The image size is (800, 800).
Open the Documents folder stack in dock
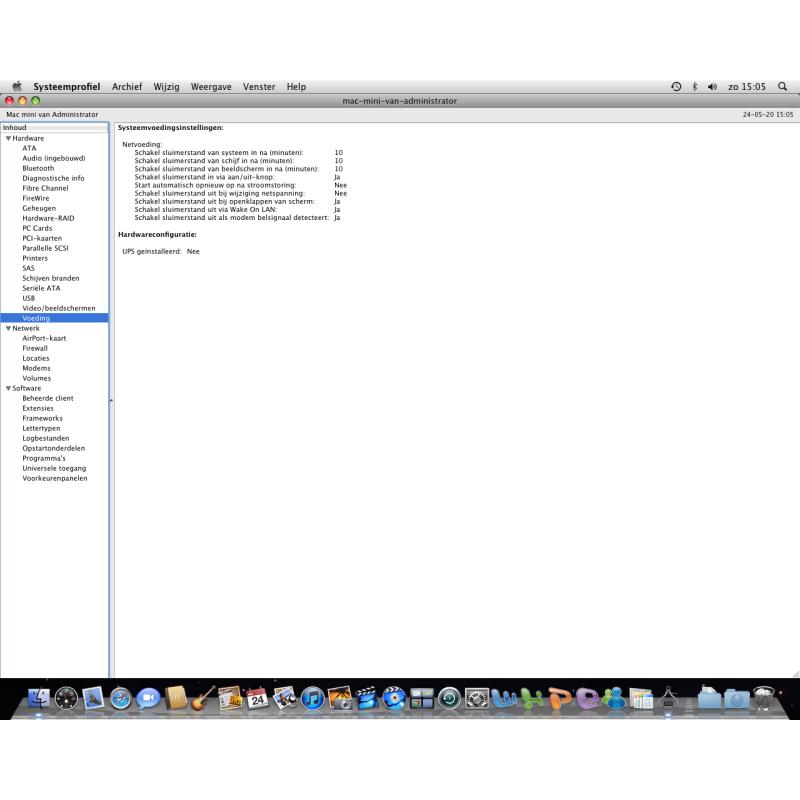pyautogui.click(x=709, y=698)
